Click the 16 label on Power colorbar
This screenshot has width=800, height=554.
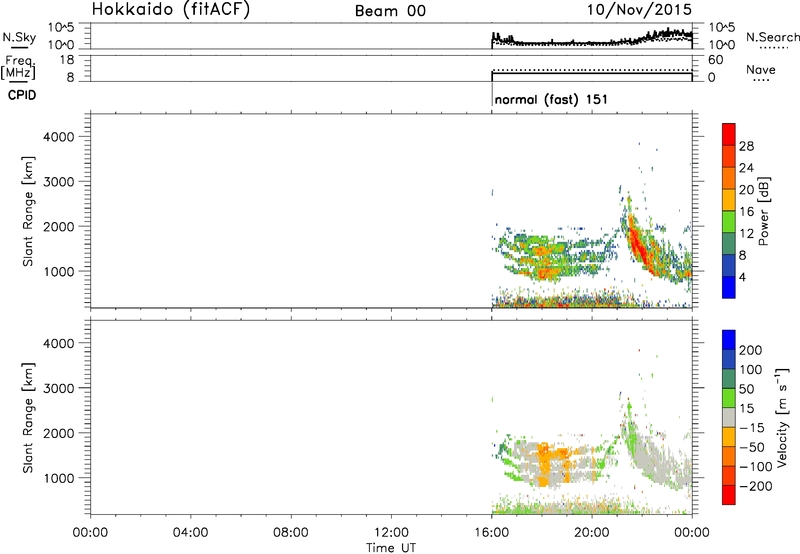pyautogui.click(x=746, y=211)
